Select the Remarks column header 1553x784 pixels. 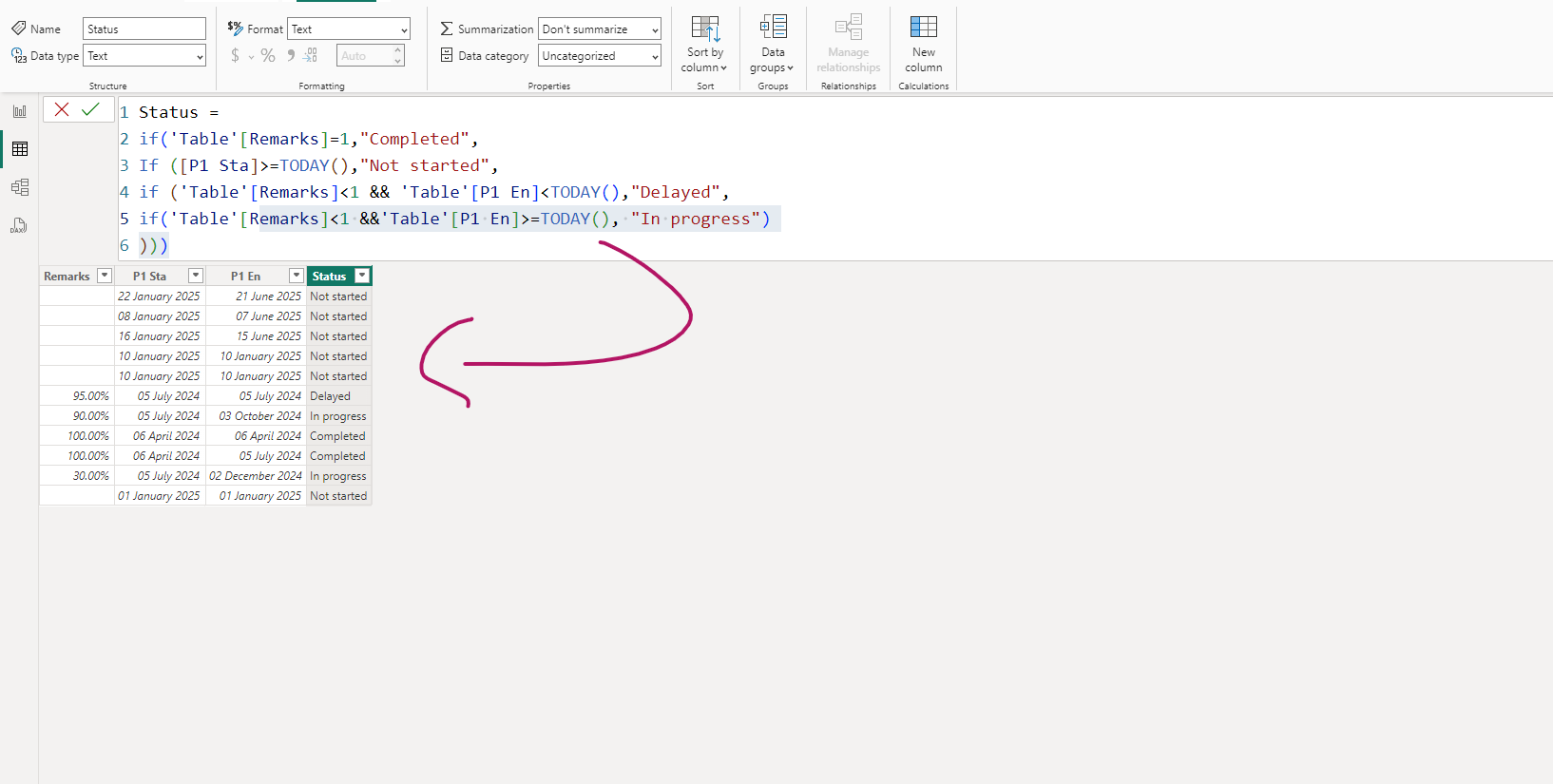(67, 277)
